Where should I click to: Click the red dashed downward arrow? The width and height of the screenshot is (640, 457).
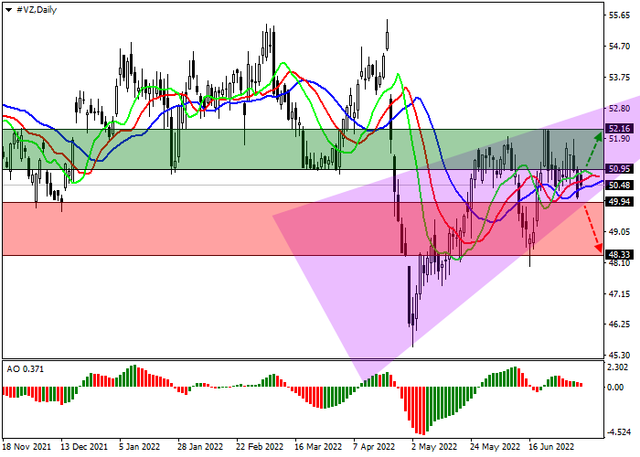(x=593, y=229)
